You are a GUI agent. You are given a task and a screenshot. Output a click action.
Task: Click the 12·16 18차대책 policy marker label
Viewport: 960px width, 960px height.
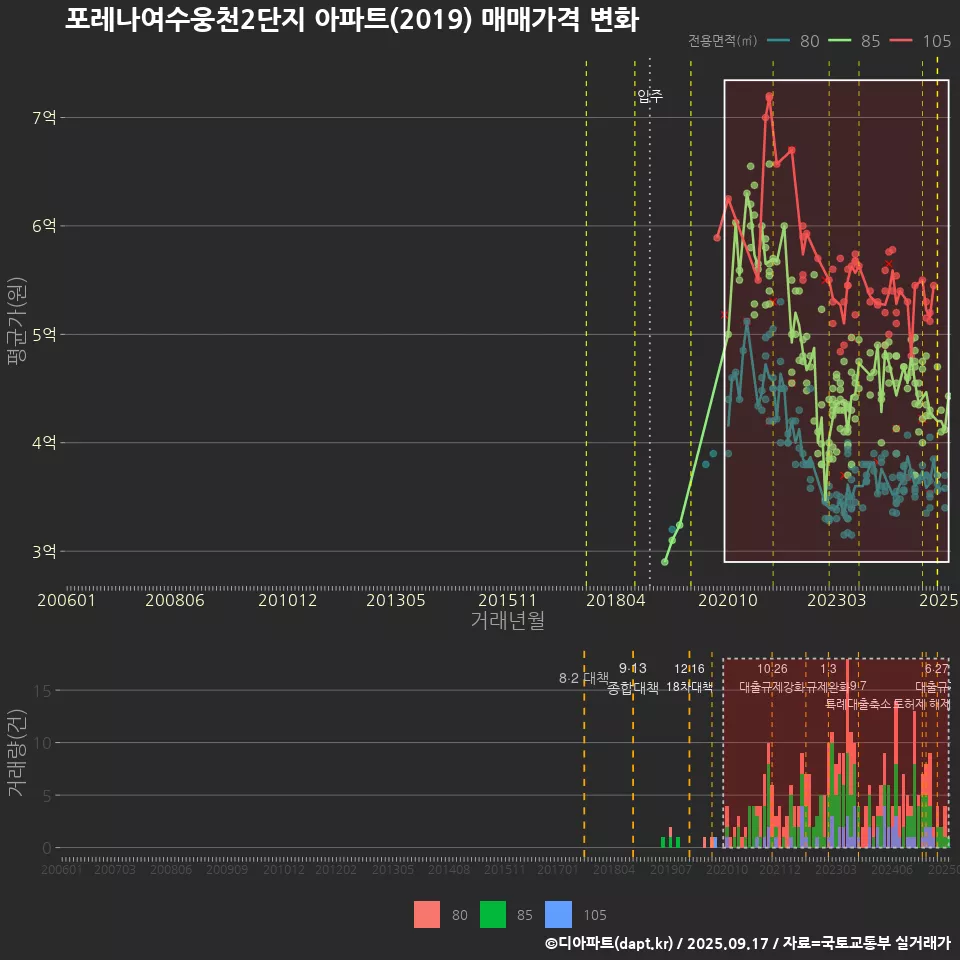[x=689, y=678]
